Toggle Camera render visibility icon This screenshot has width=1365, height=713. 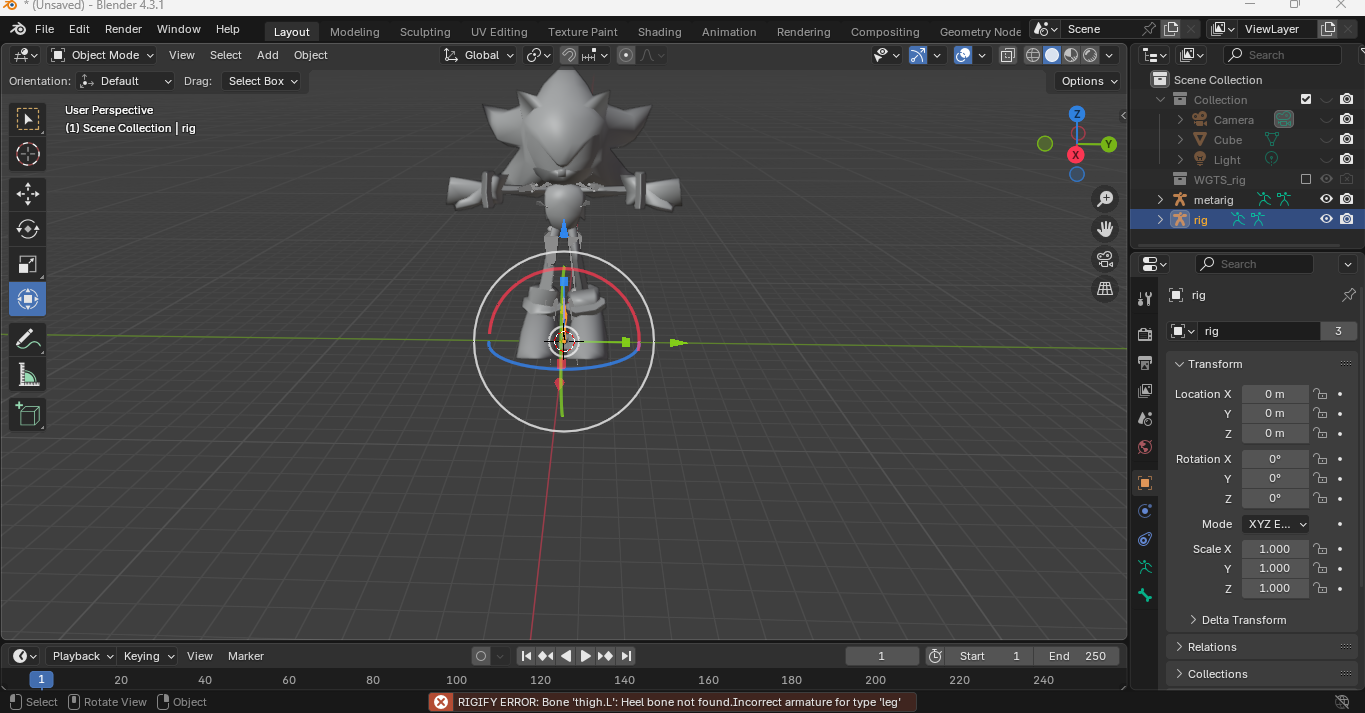point(1346,119)
